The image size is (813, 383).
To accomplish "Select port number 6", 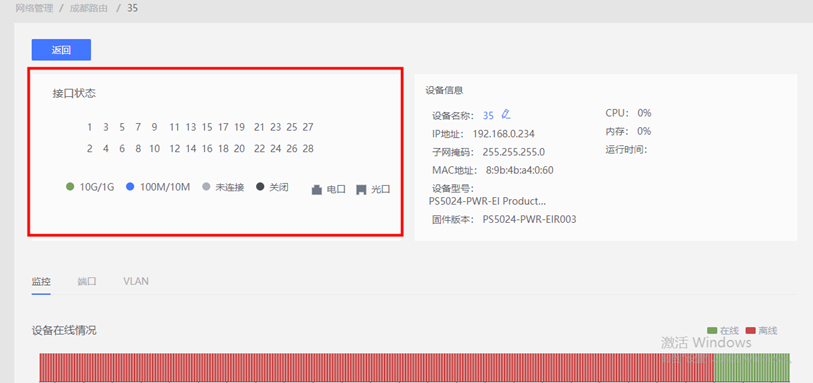I will pos(122,149).
